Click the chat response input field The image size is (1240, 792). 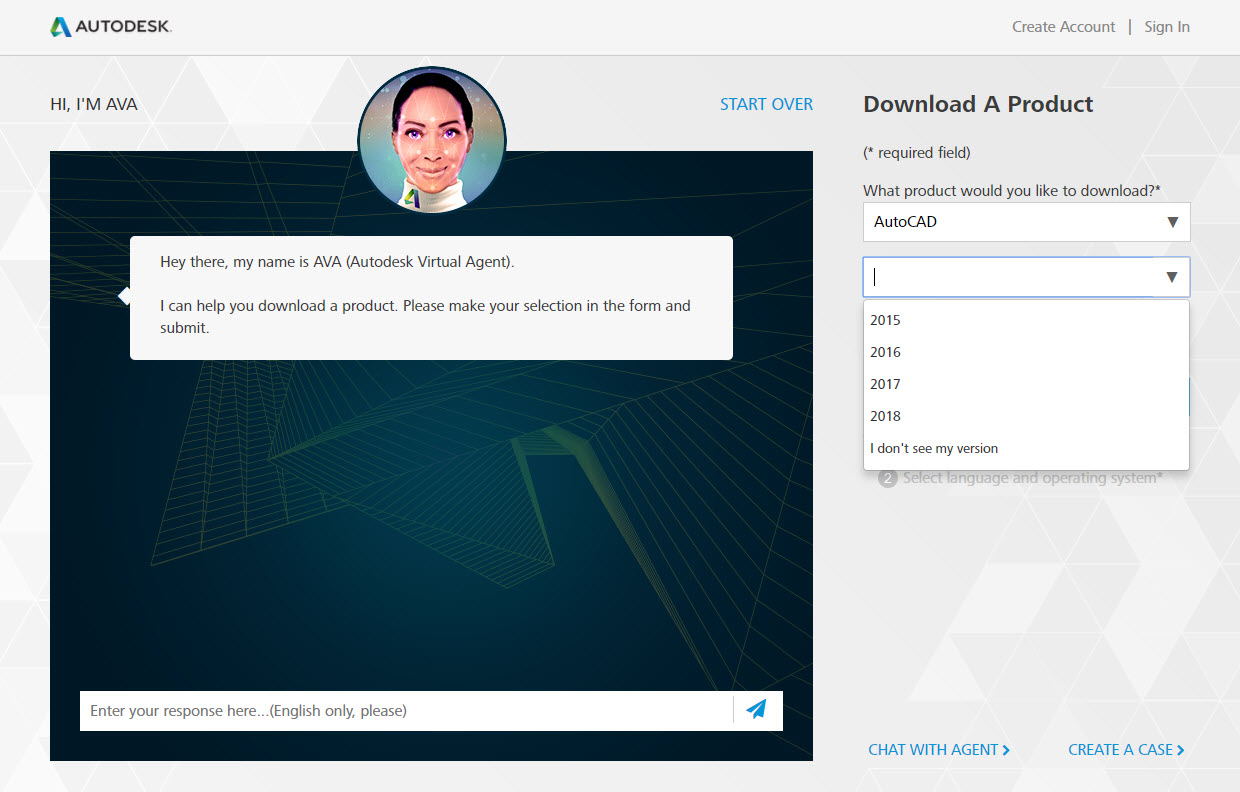406,711
